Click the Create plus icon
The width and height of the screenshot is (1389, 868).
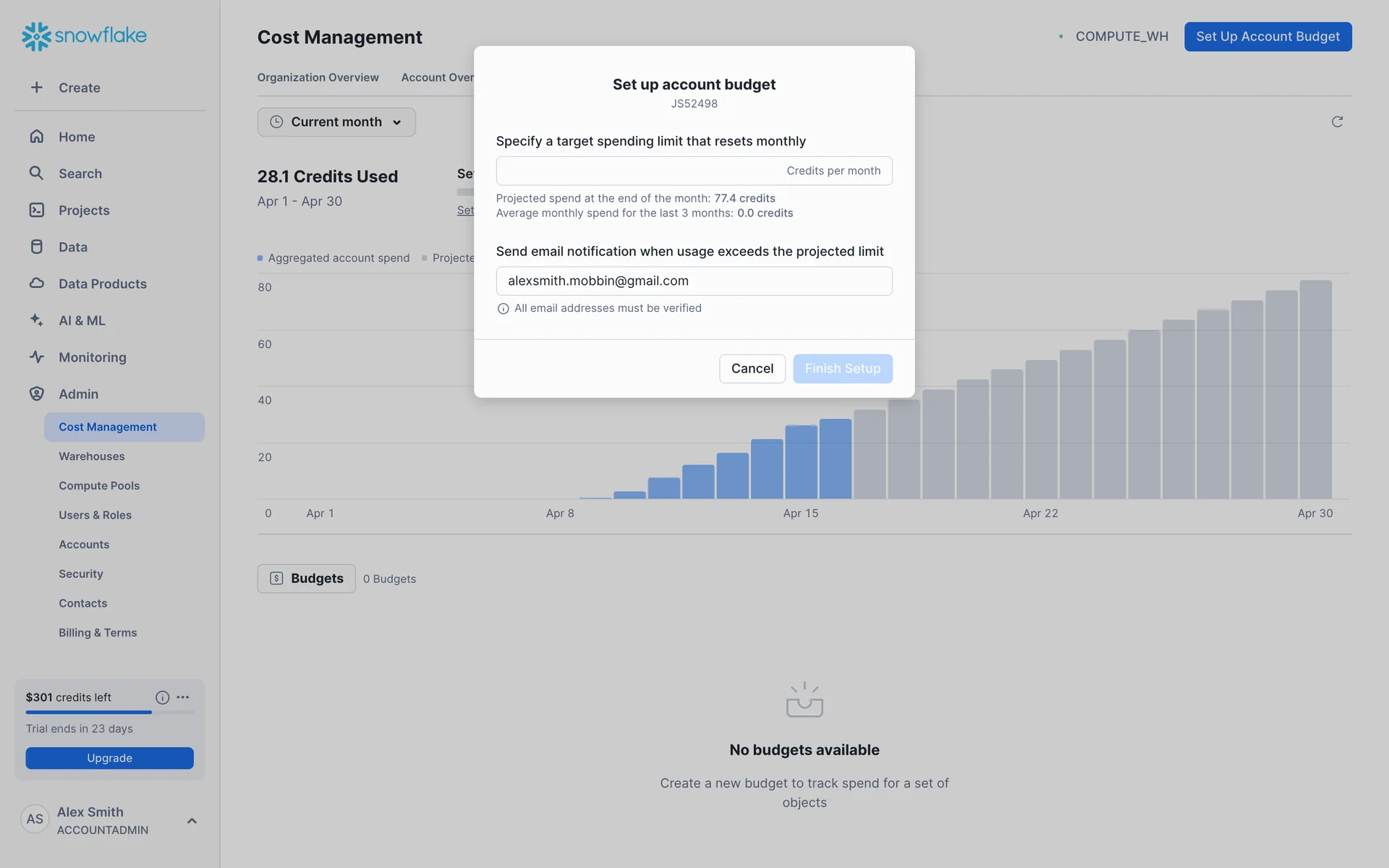pyautogui.click(x=36, y=88)
